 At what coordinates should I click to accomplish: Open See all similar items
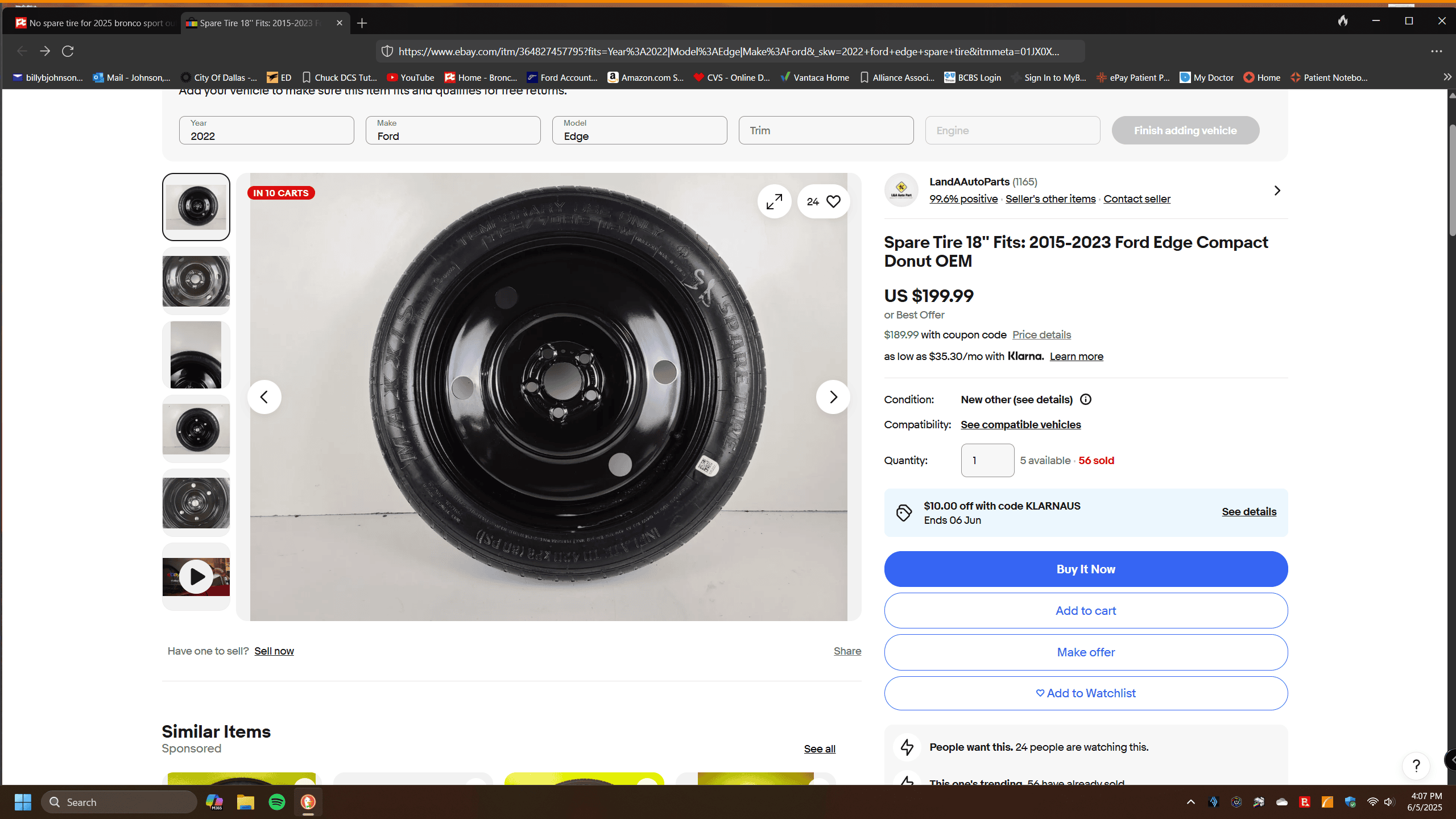click(820, 749)
